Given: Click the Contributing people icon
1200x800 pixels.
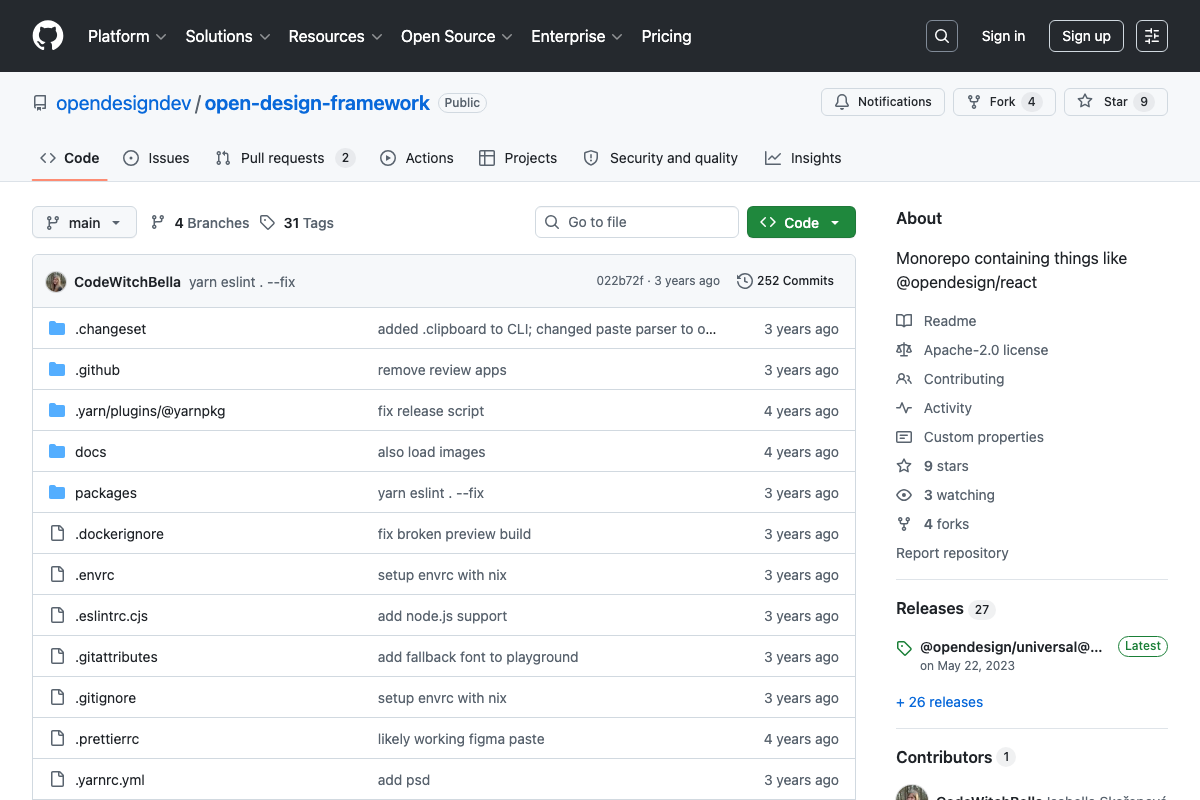Looking at the screenshot, I should pyautogui.click(x=904, y=379).
